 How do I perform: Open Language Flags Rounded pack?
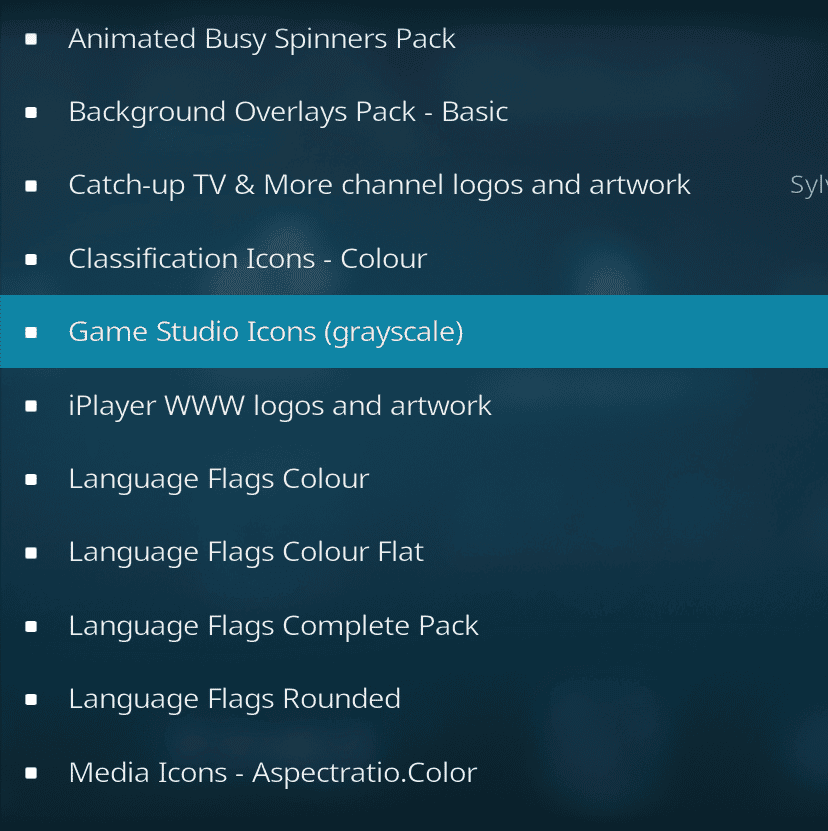(234, 698)
